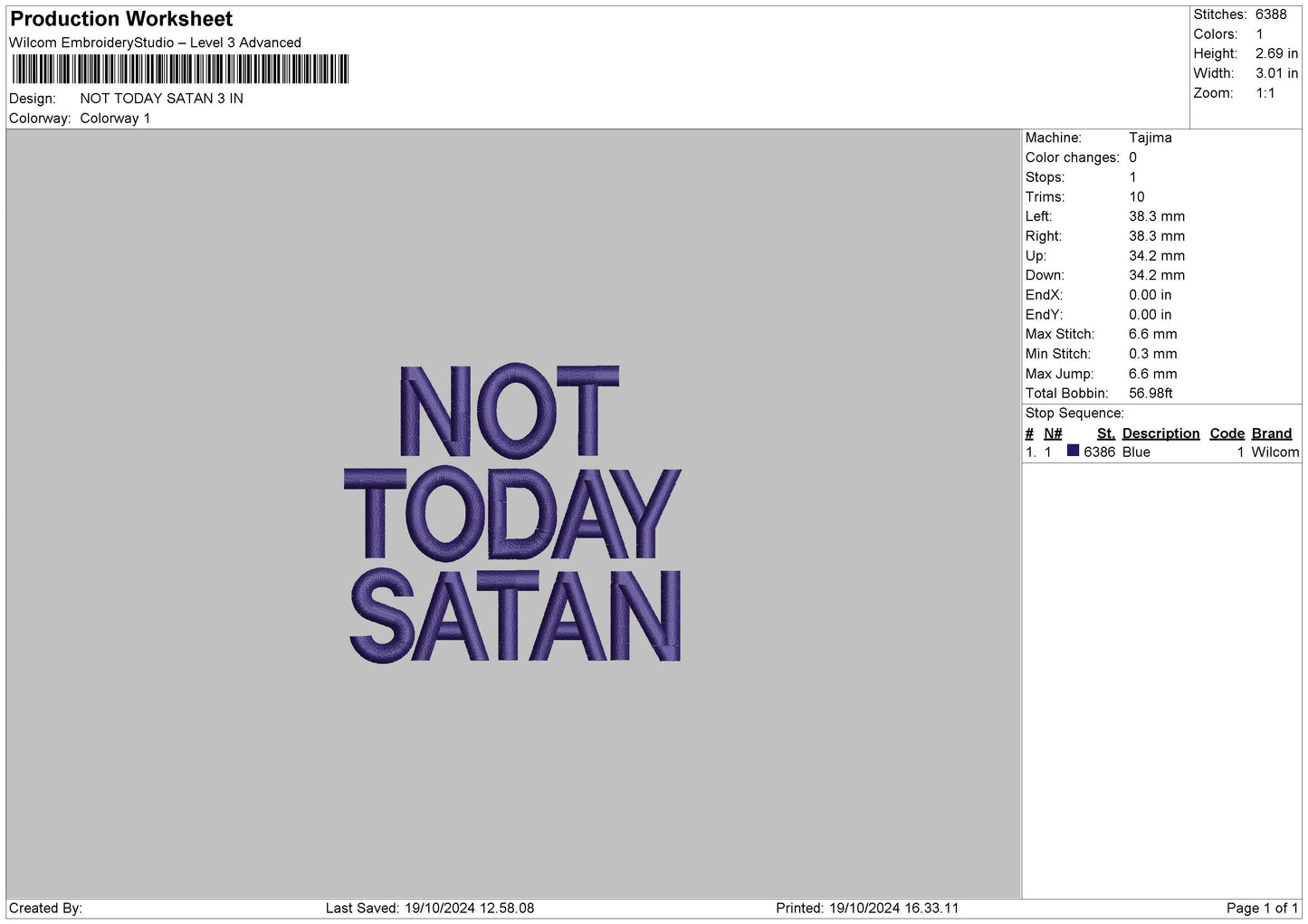Click the Stitches count 6388
This screenshot has width=1308, height=924.
[x=1271, y=14]
